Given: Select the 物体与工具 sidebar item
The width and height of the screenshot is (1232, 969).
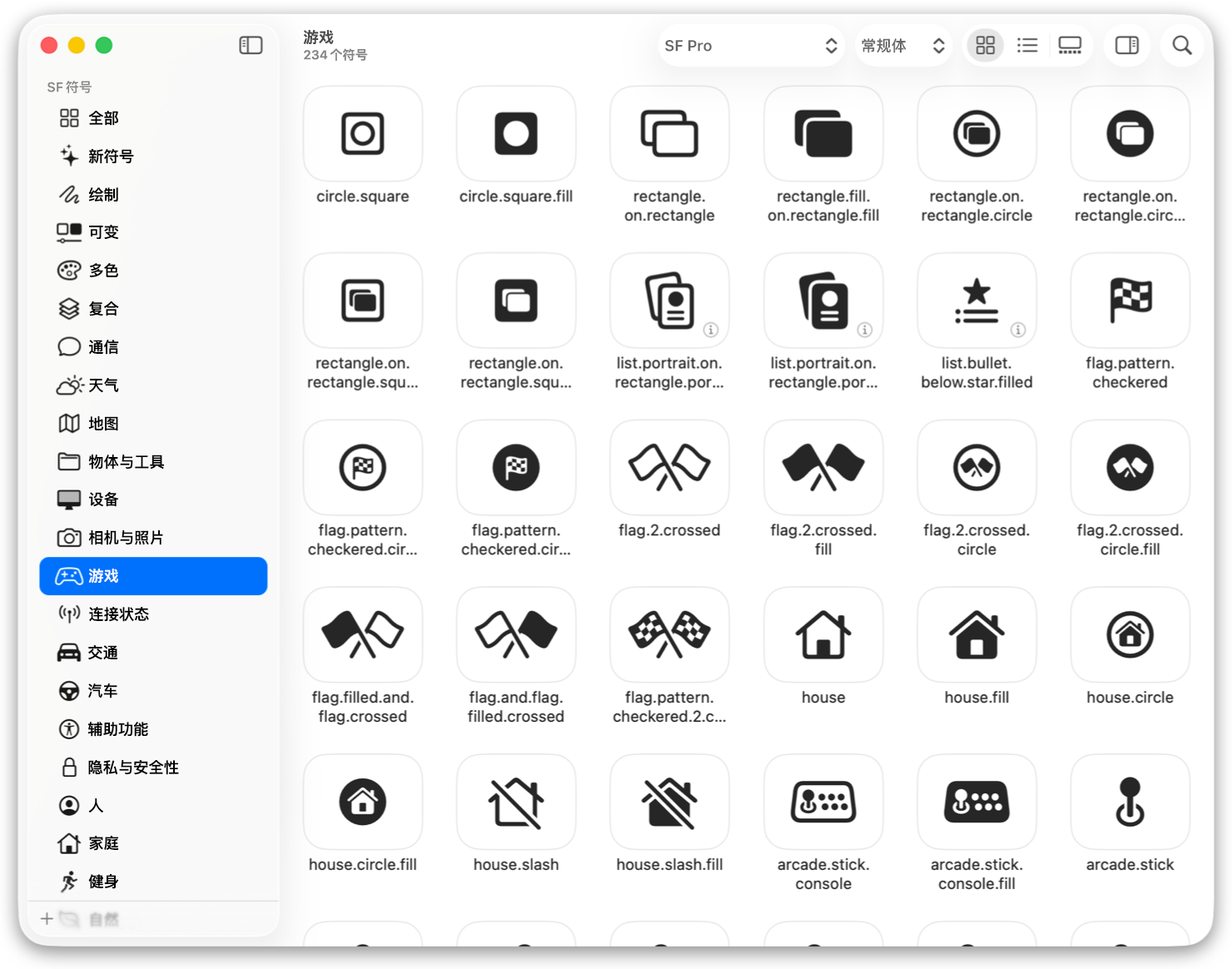Looking at the screenshot, I should pyautogui.click(x=153, y=462).
